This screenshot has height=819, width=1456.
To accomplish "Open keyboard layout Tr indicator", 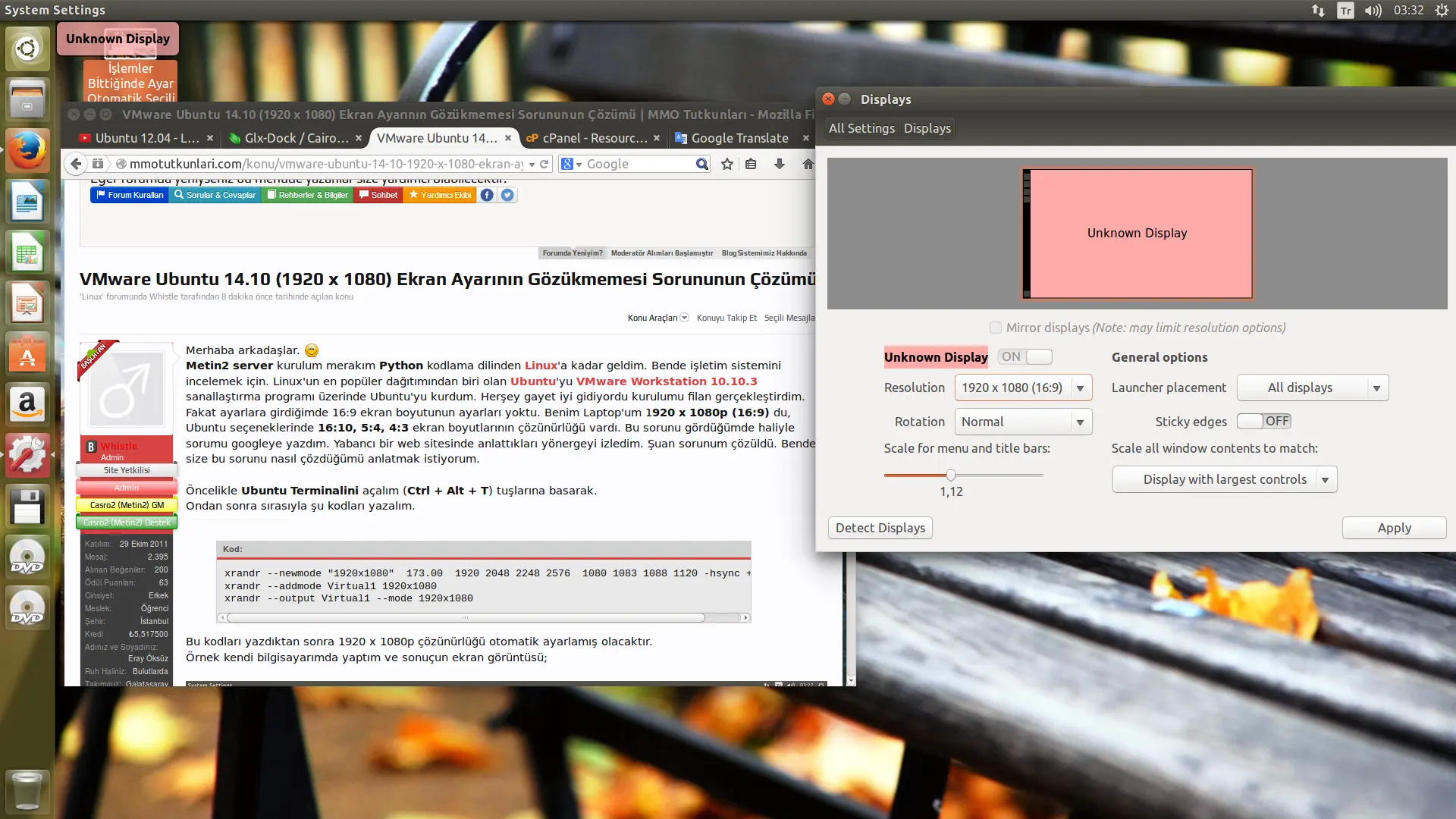I will [1345, 10].
